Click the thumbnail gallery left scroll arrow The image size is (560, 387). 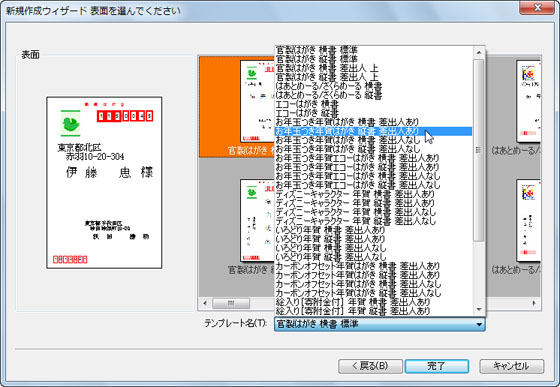pyautogui.click(x=205, y=303)
